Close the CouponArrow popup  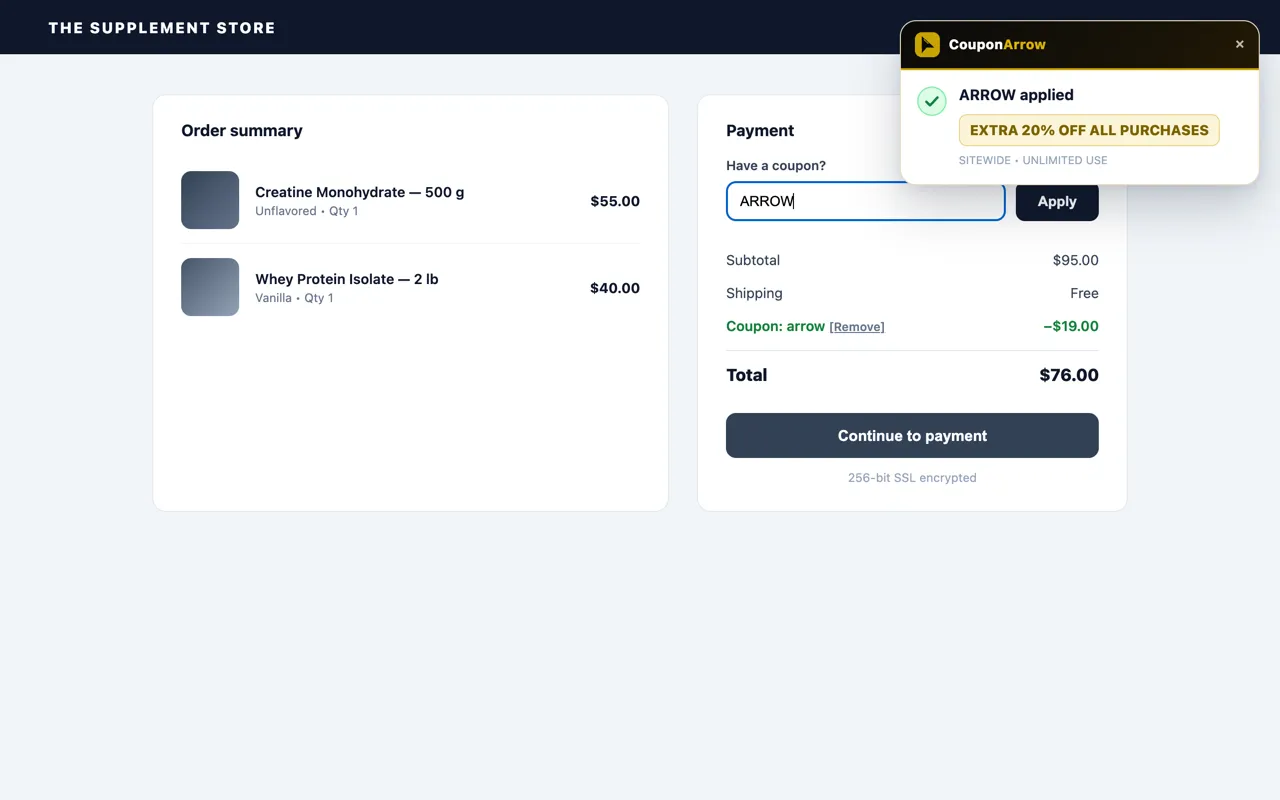coord(1240,44)
